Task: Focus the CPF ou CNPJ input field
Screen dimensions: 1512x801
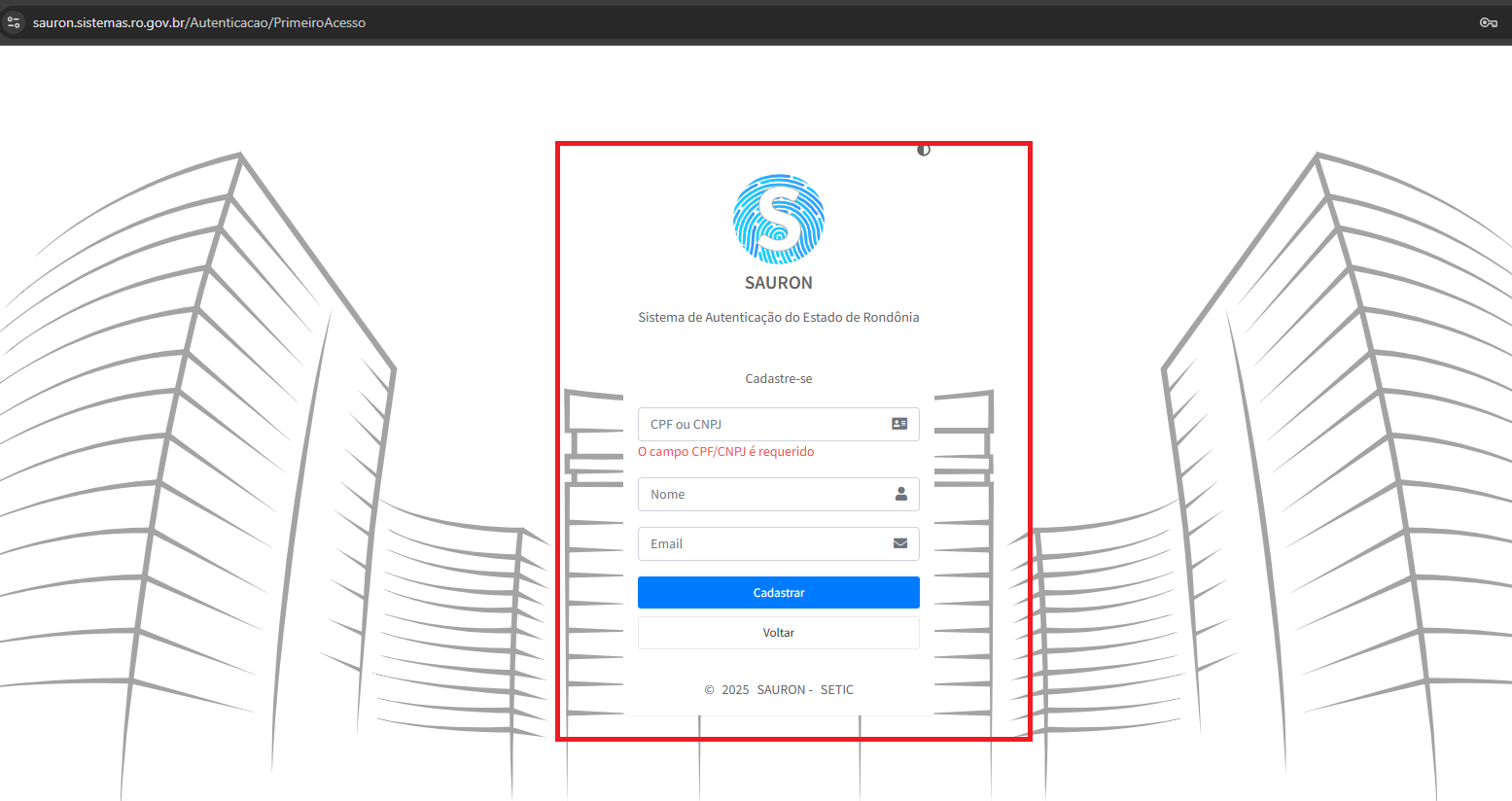Action: [x=779, y=424]
